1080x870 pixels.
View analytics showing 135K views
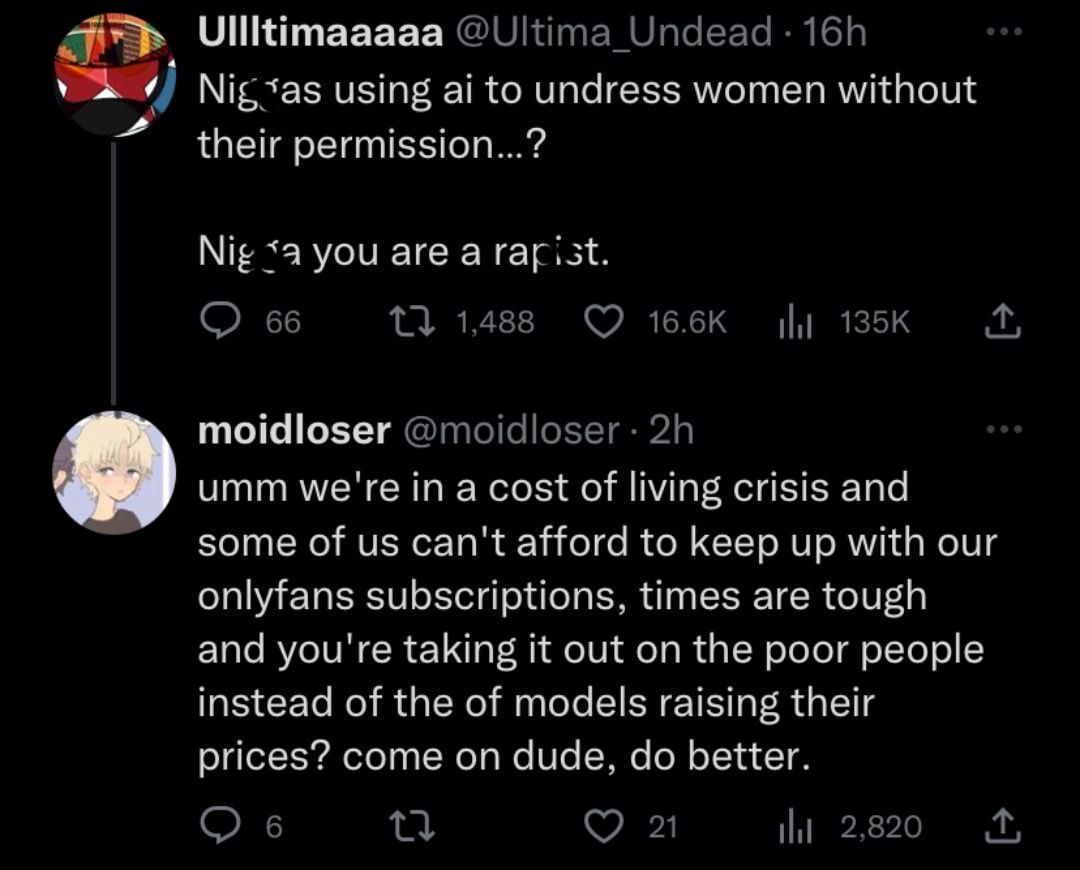point(792,321)
